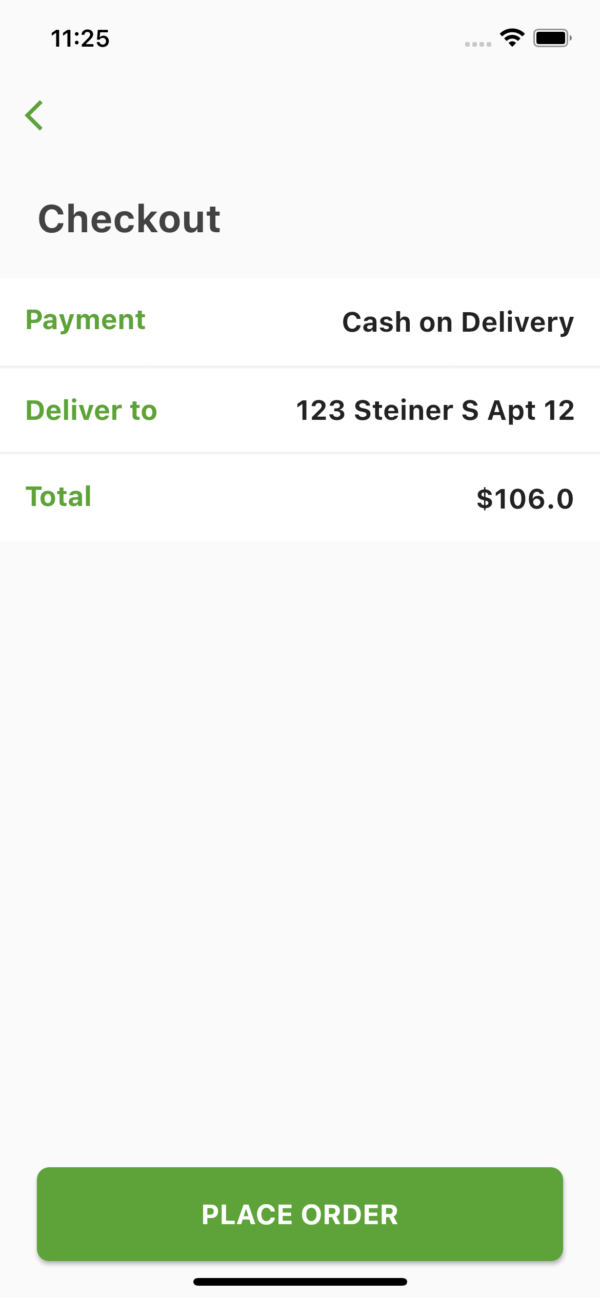Open the Checkout screen header
This screenshot has width=600, height=1298.
(x=129, y=218)
